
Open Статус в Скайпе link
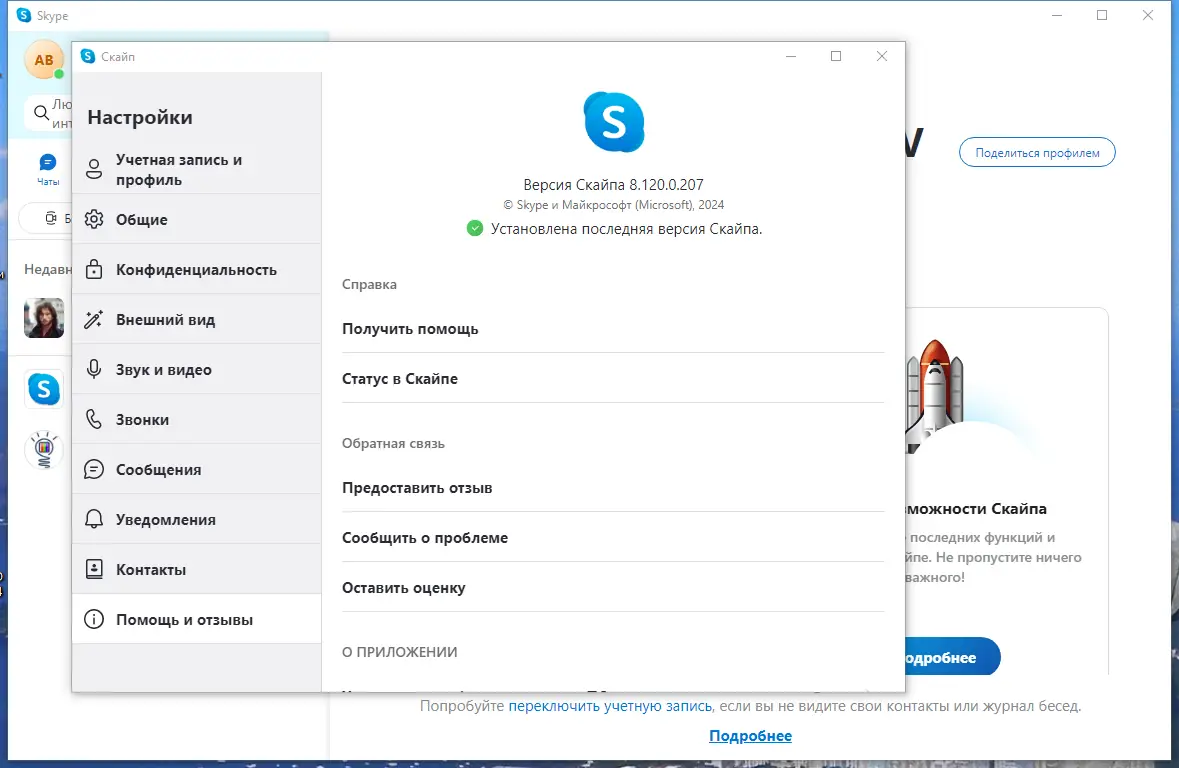click(x=613, y=378)
